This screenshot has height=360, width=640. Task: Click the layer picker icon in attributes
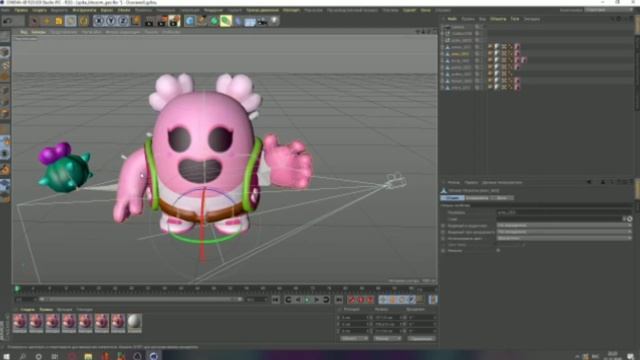629,219
